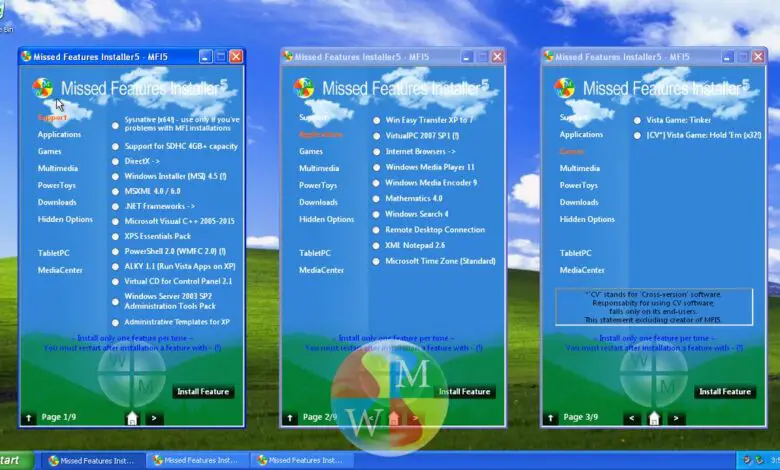Click the home icon in Page 1/9 window
Screen dimensions: 780x470
(x=132, y=418)
